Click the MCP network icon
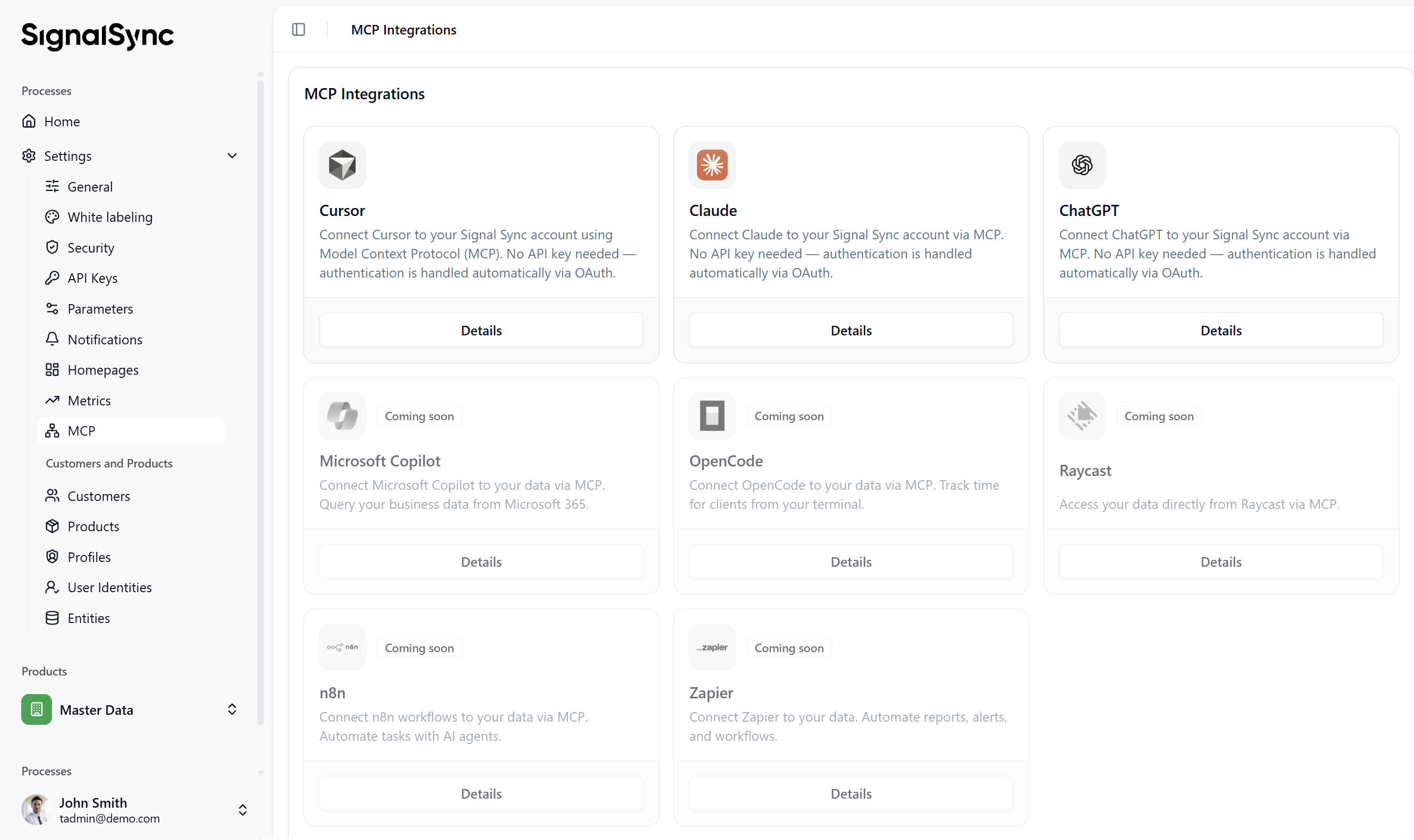 tap(52, 431)
